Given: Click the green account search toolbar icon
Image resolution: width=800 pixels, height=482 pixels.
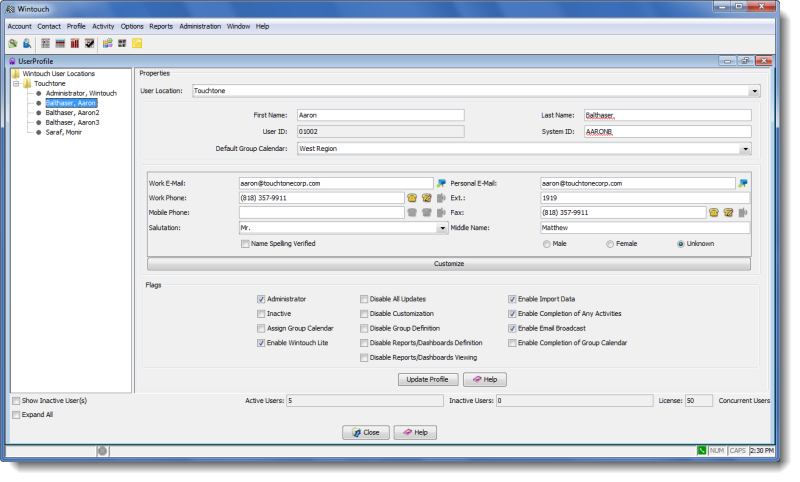Looking at the screenshot, I should (x=13, y=44).
